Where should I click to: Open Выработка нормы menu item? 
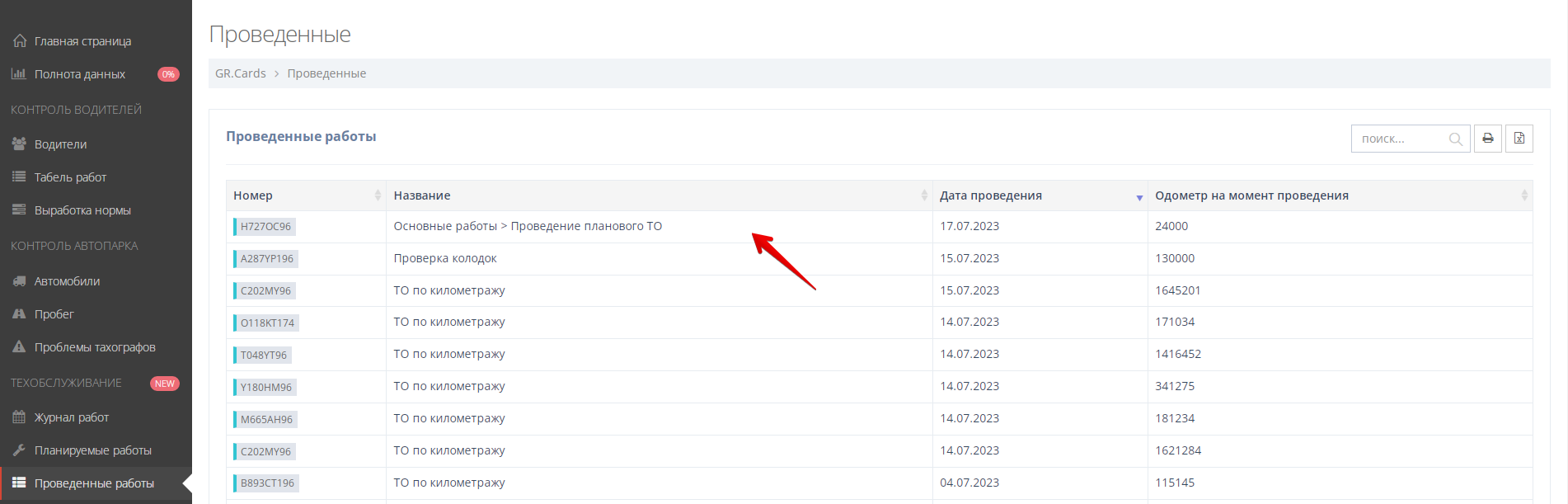pos(82,210)
